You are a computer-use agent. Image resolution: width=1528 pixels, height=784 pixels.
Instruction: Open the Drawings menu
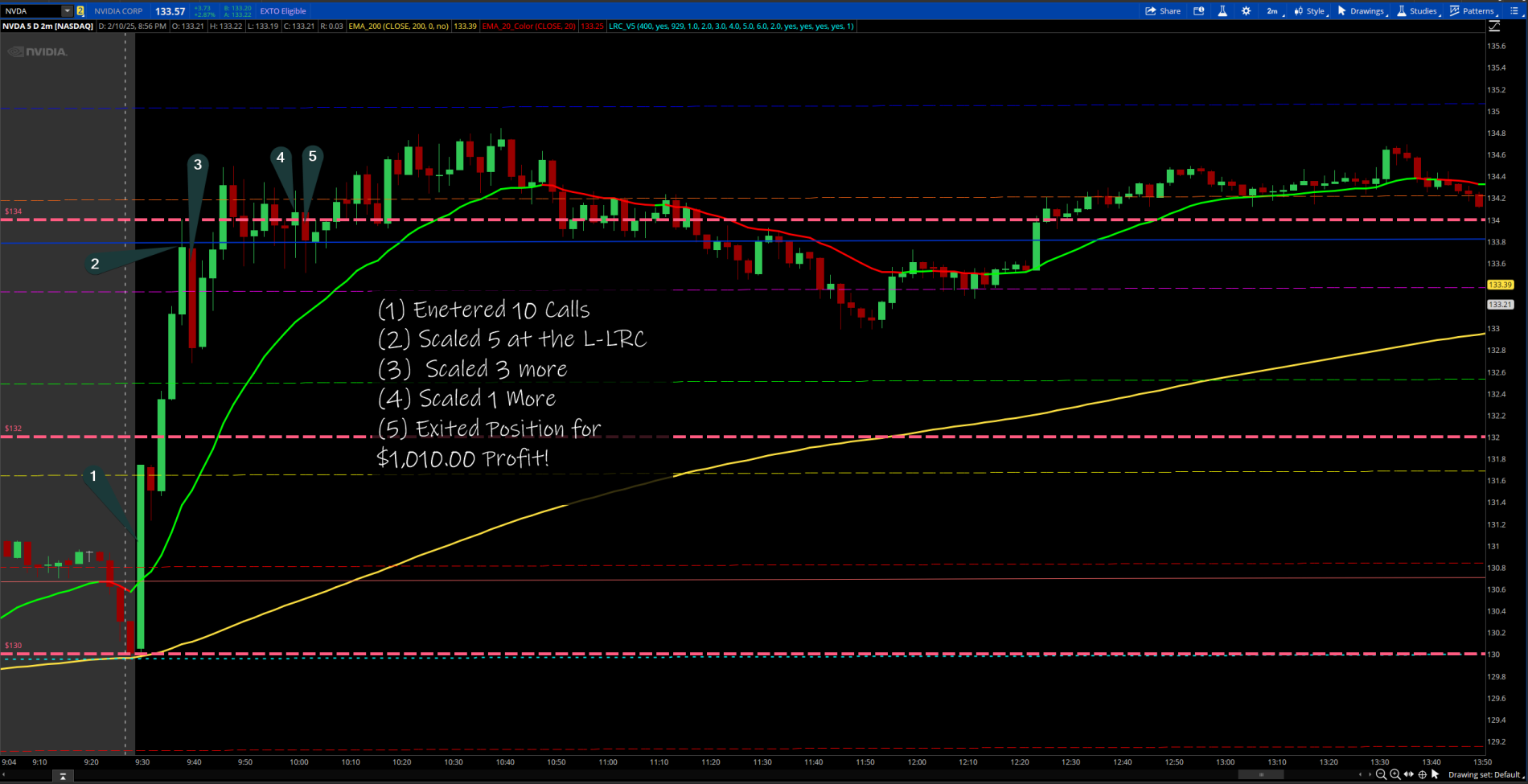click(1361, 11)
